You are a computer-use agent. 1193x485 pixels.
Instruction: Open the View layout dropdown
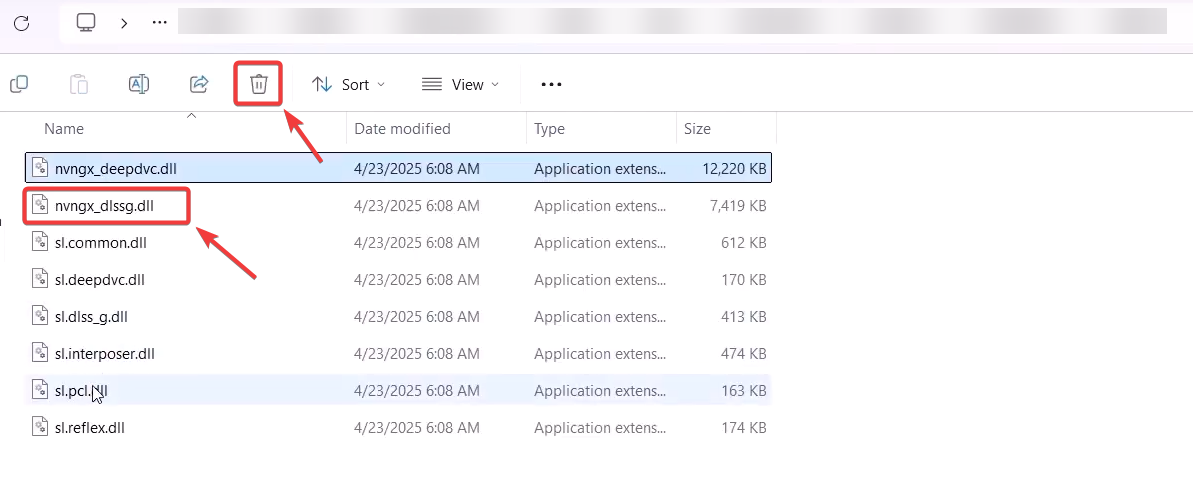coord(460,85)
